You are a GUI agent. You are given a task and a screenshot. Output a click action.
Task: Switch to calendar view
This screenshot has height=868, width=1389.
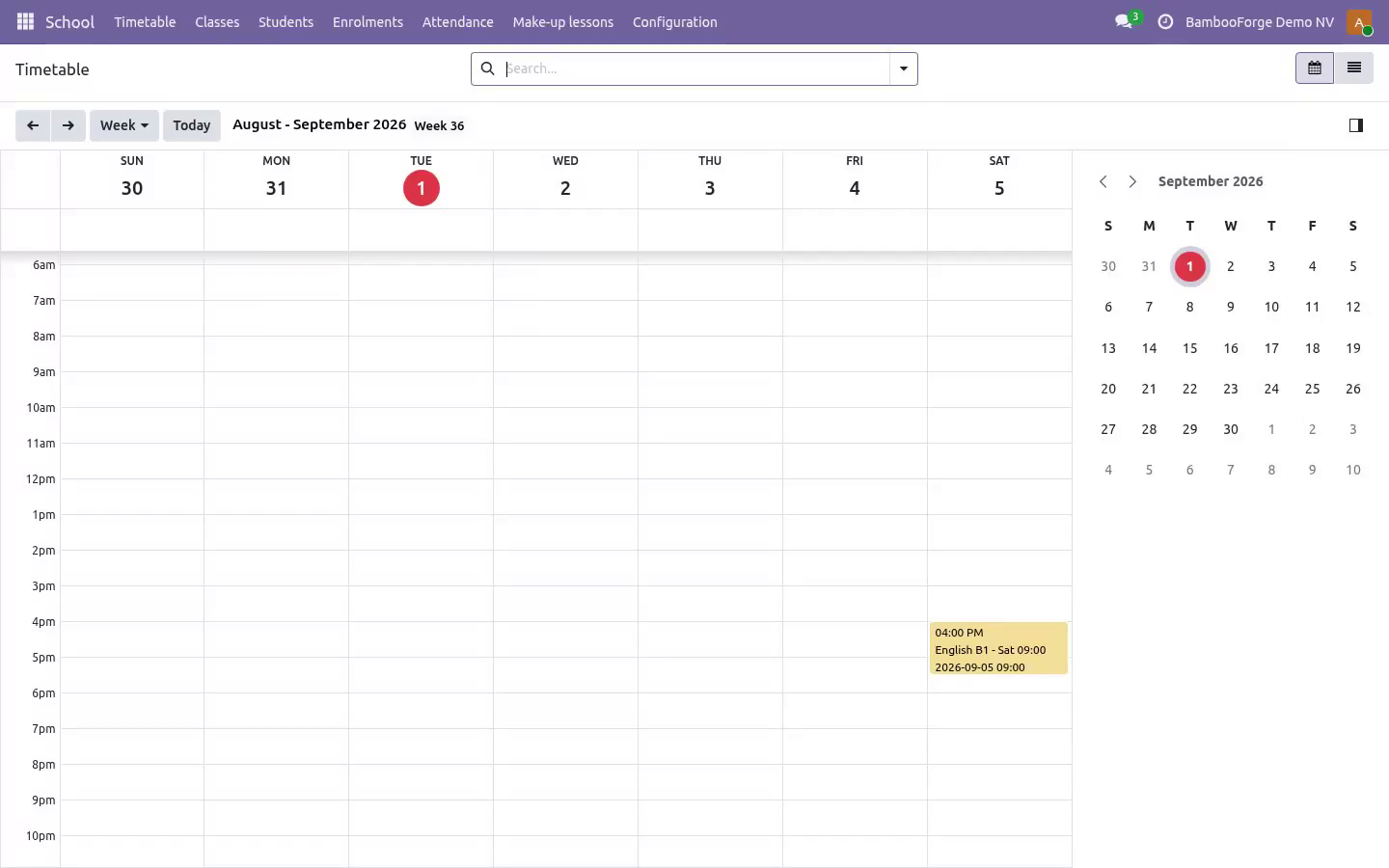click(1315, 68)
